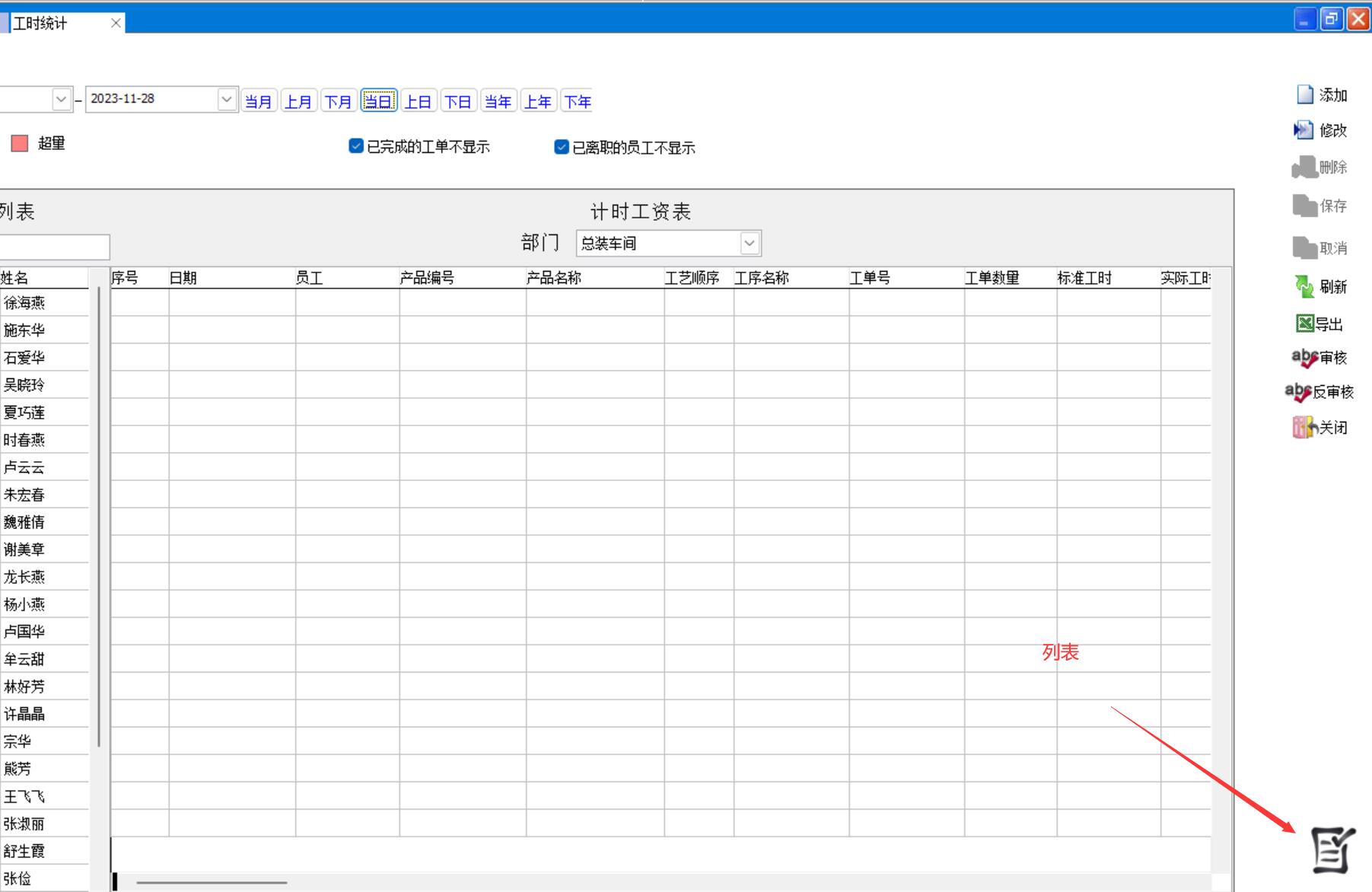Click the 当月 date shortcut button
1372x892 pixels.
(x=259, y=101)
